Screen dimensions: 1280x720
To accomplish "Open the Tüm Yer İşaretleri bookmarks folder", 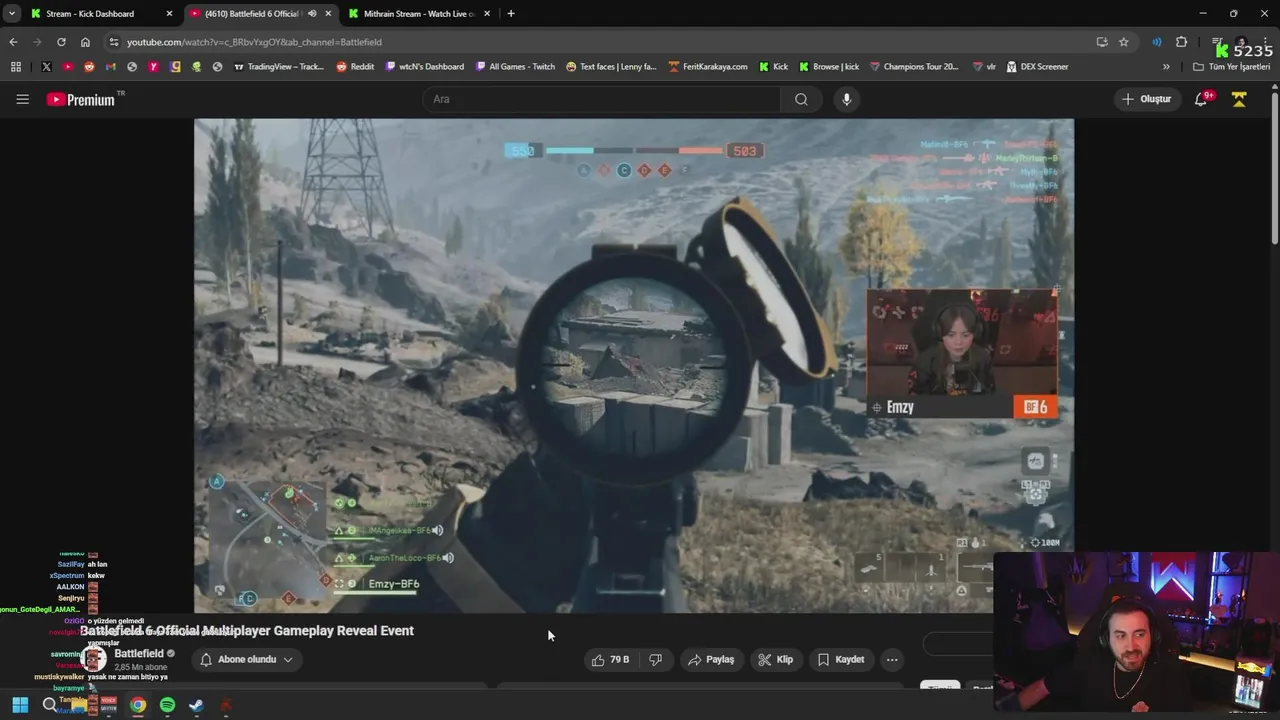I will (1231, 67).
